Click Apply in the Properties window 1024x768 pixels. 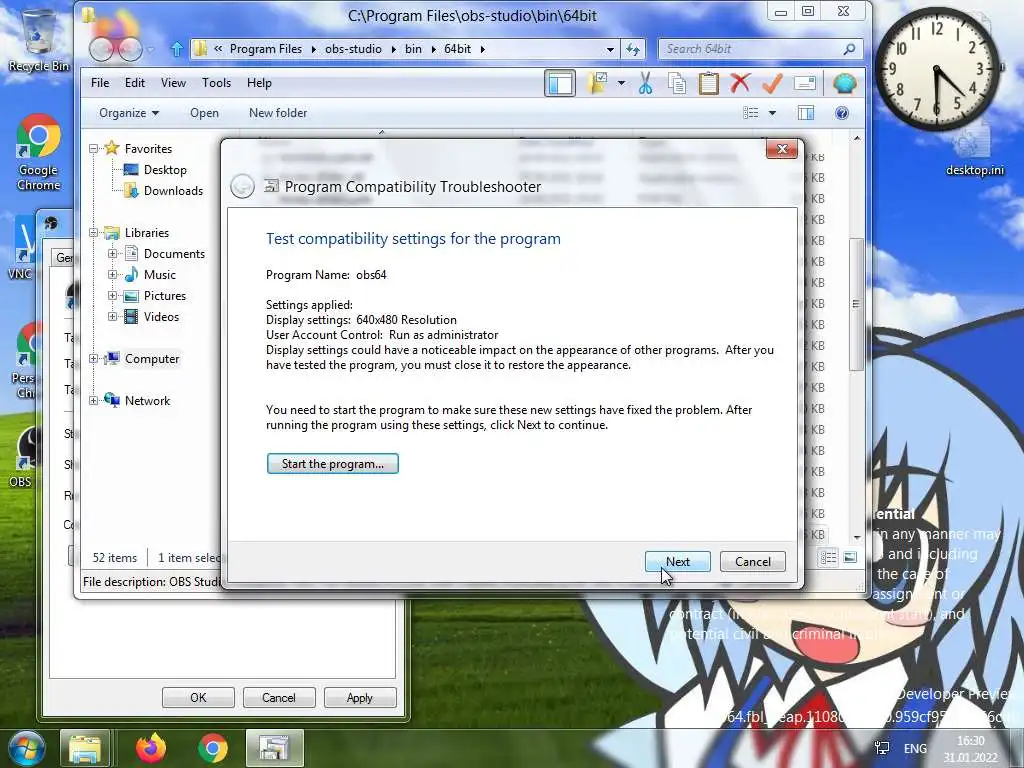click(360, 697)
